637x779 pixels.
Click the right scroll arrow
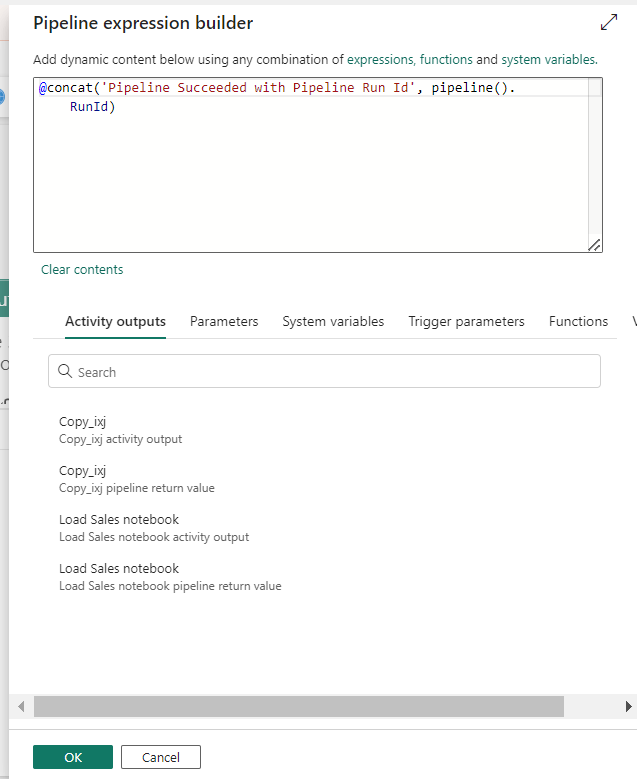coord(628,706)
